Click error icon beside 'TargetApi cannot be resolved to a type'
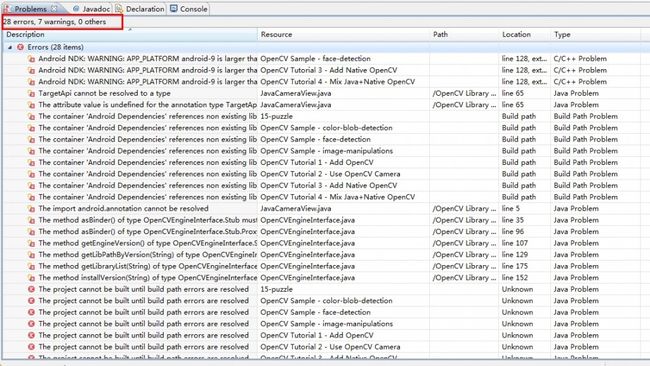 point(31,93)
